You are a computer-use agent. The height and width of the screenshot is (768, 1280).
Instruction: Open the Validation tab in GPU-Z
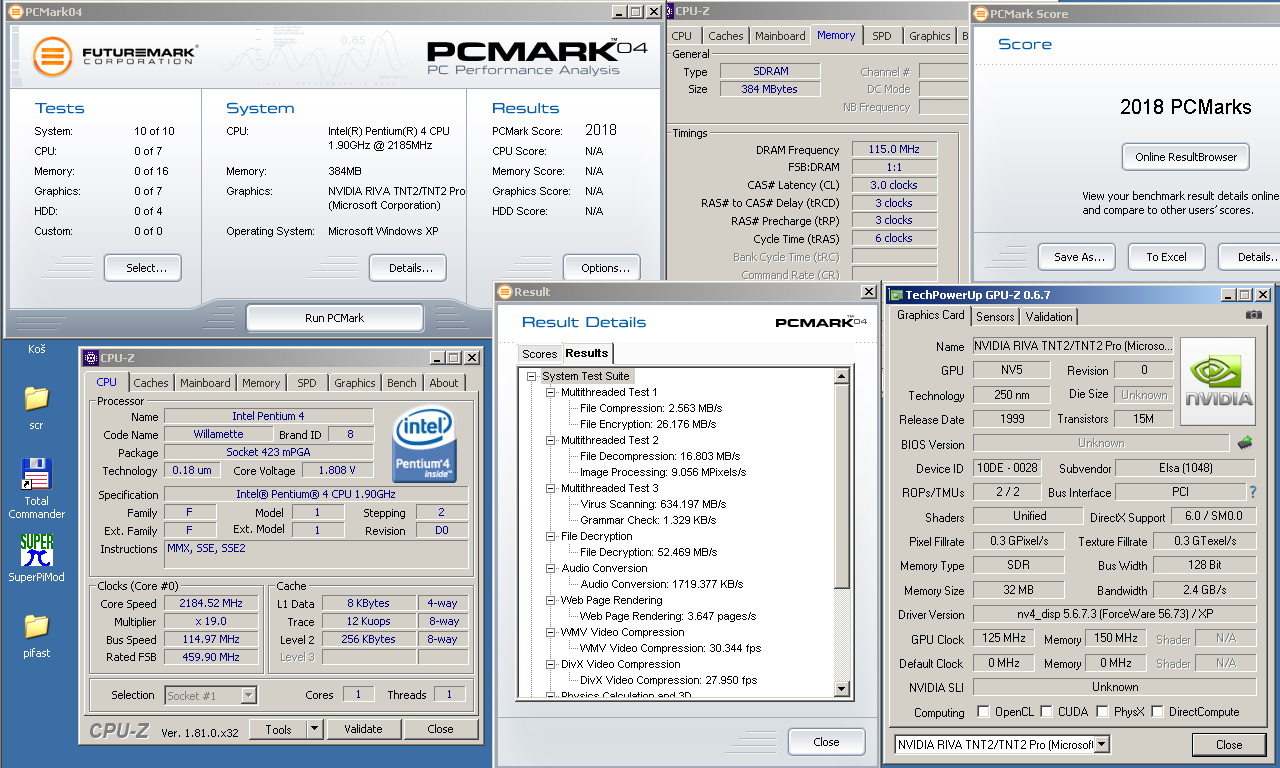click(x=1049, y=317)
